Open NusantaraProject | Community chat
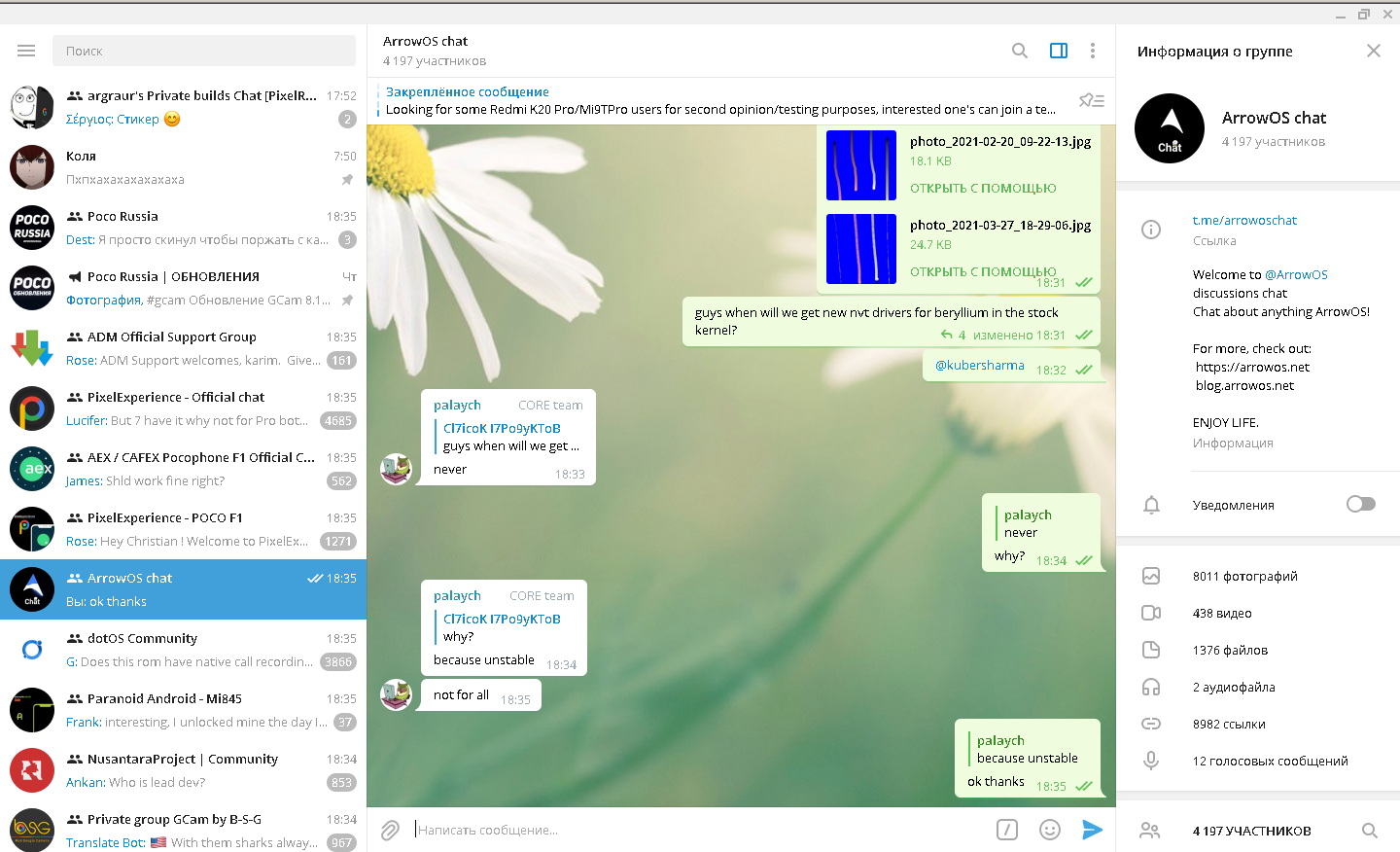Image resolution: width=1400 pixels, height=852 pixels. pyautogui.click(x=183, y=770)
